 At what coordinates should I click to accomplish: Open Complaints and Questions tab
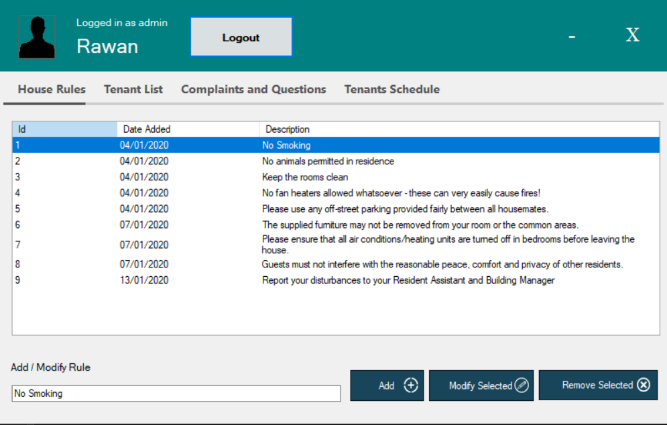(x=254, y=89)
